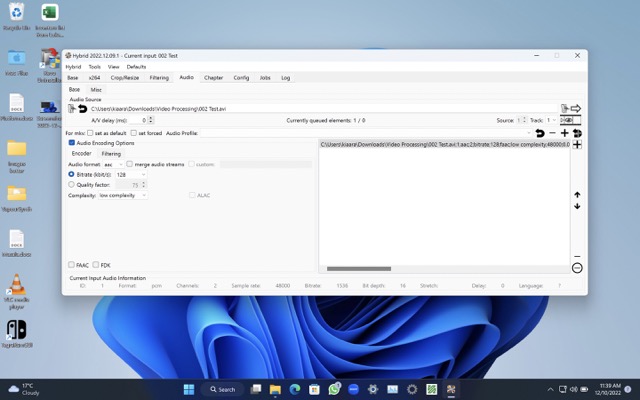Screen dimensions: 640x400
Task: Enable the 'set as default' checkbox
Action: point(91,132)
